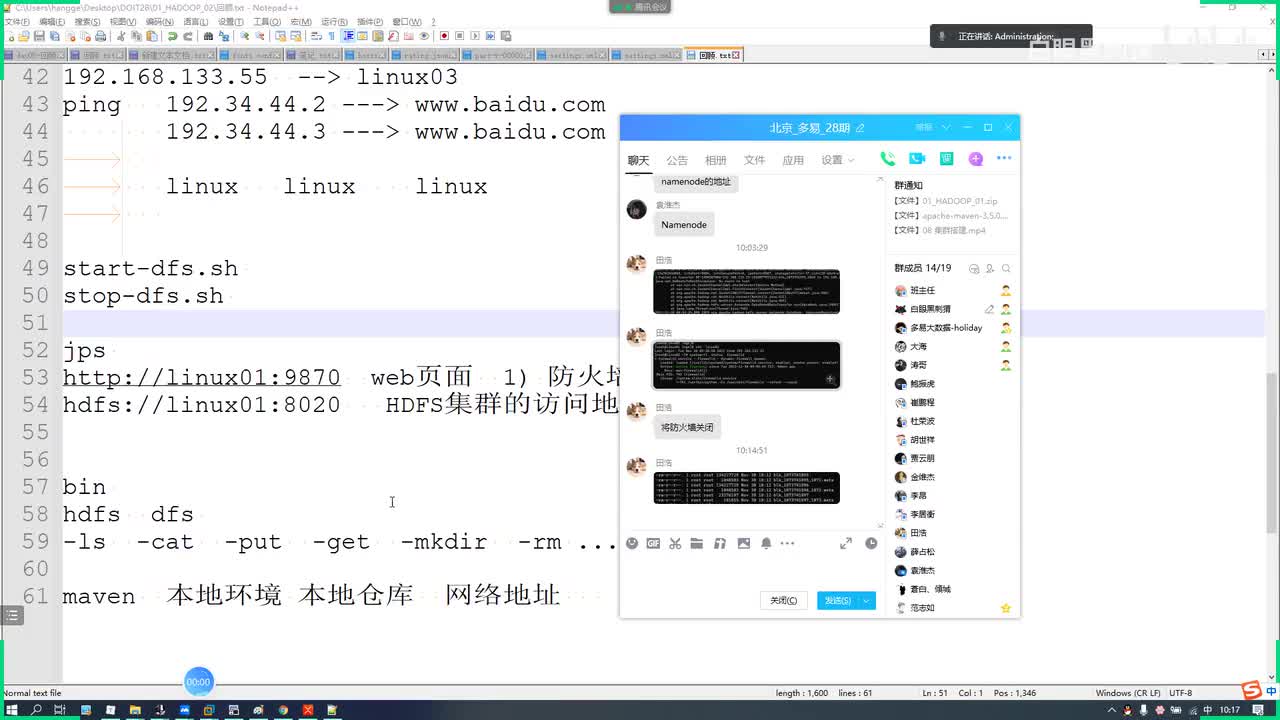This screenshot has width=1280, height=720.
Task: Open the 插件(P) menu in Notepad++
Action: [369, 21]
